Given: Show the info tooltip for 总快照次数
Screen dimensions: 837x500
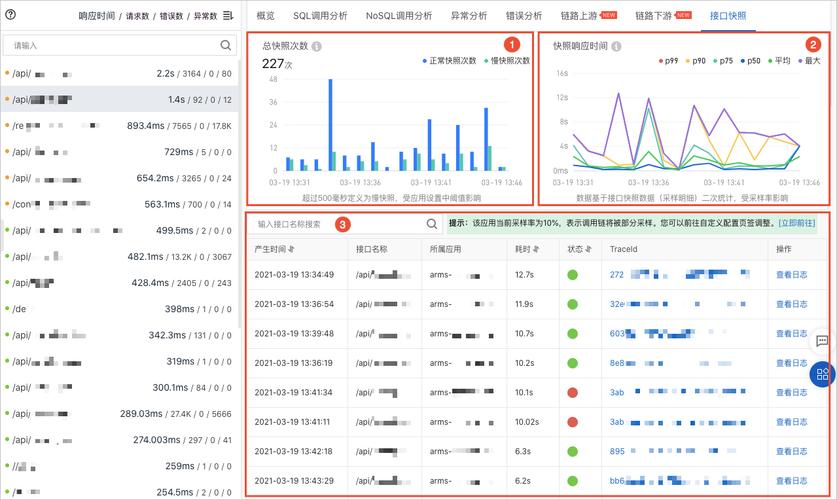Looking at the screenshot, I should (317, 46).
